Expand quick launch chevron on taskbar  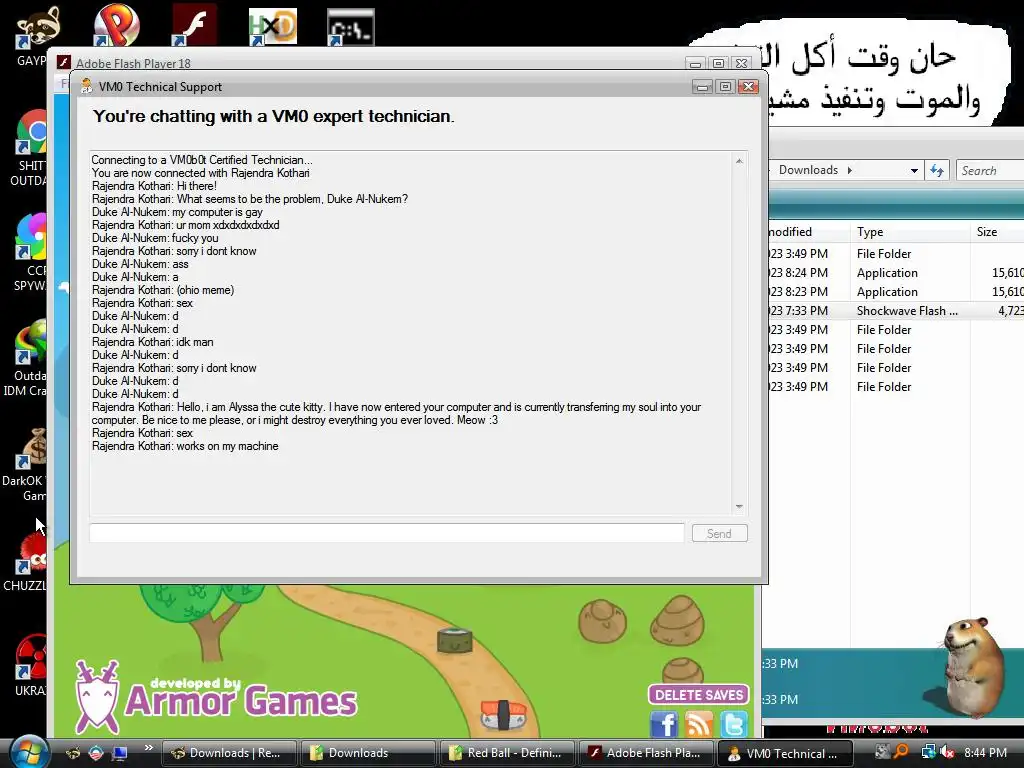pyautogui.click(x=148, y=748)
